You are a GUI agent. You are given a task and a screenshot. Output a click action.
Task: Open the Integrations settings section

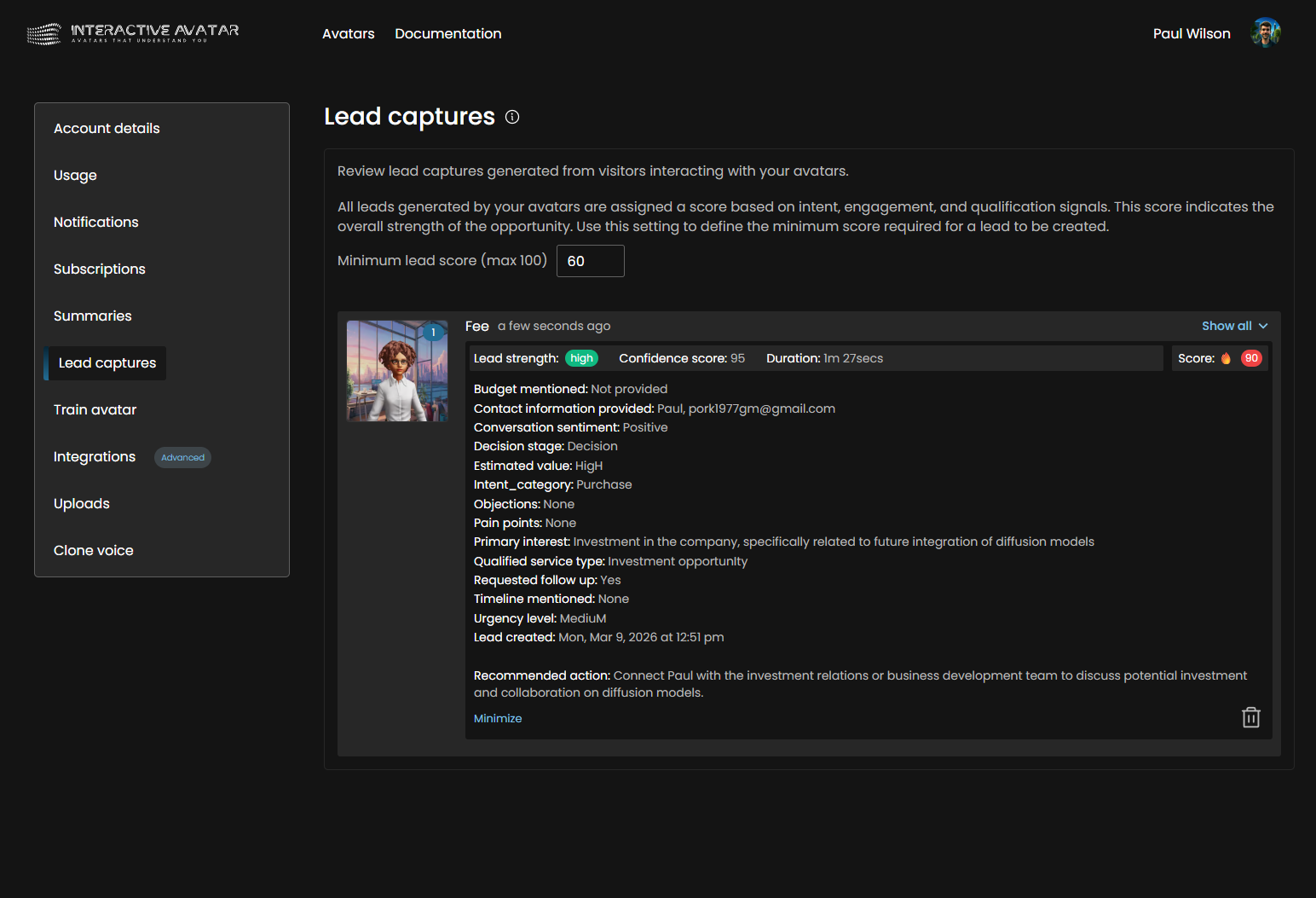click(x=94, y=456)
